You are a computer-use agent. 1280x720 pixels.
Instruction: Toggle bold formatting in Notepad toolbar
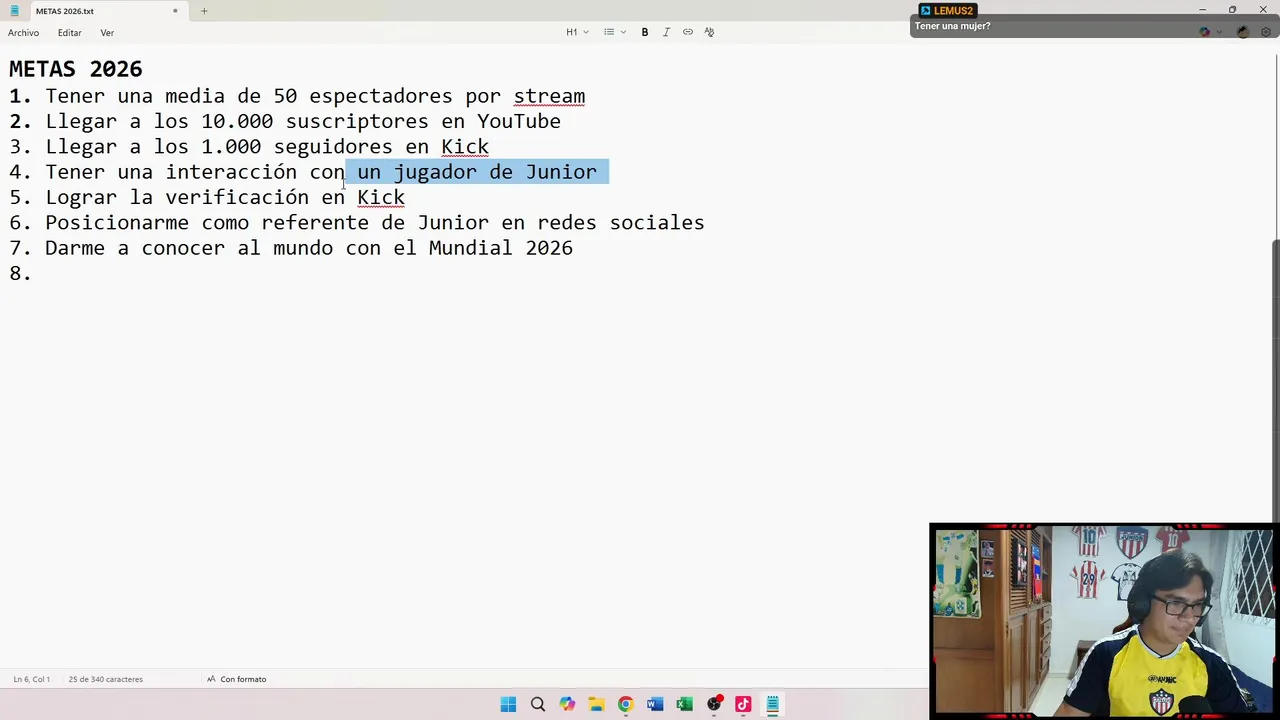click(645, 32)
